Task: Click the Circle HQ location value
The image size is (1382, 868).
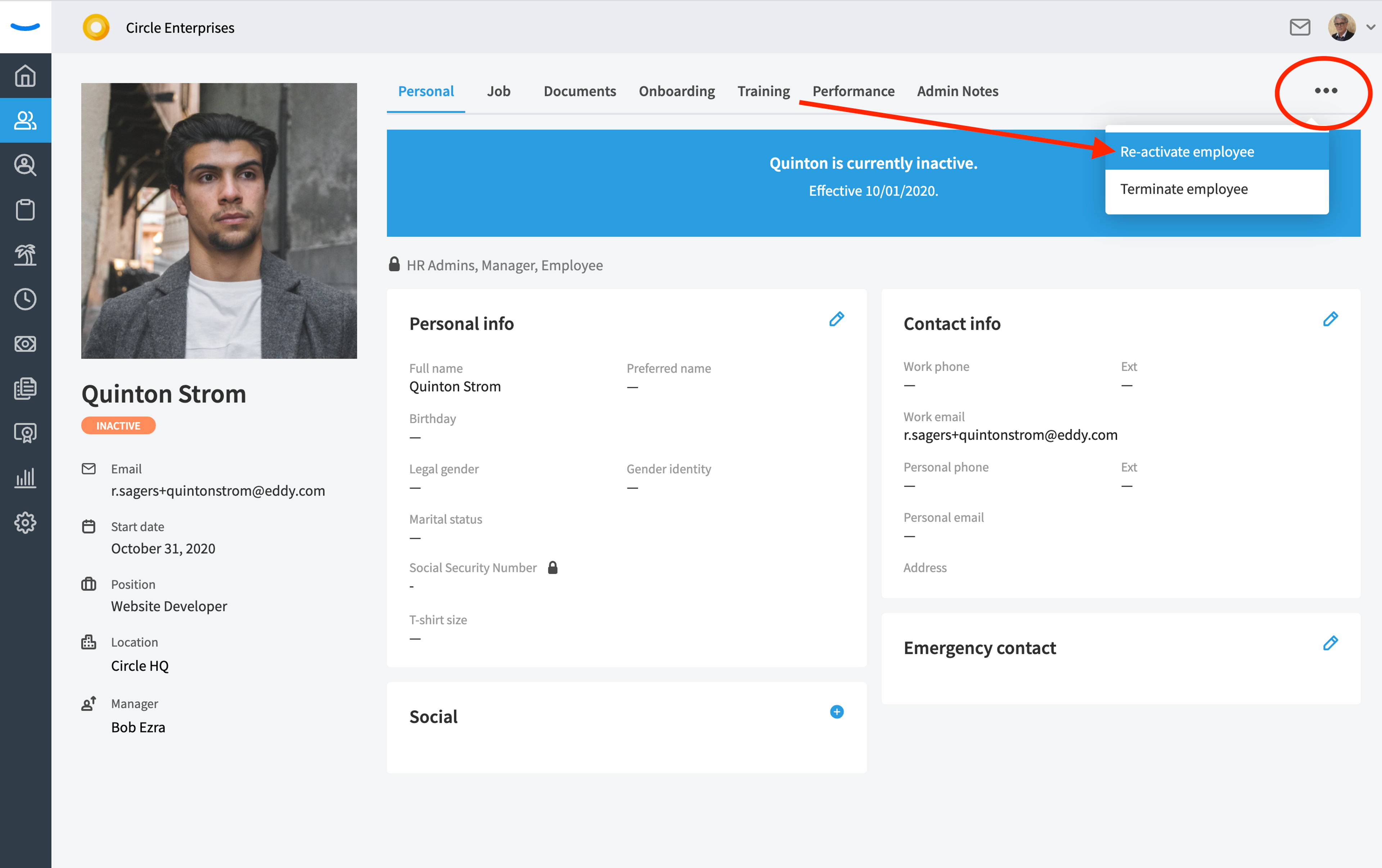Action: tap(140, 665)
